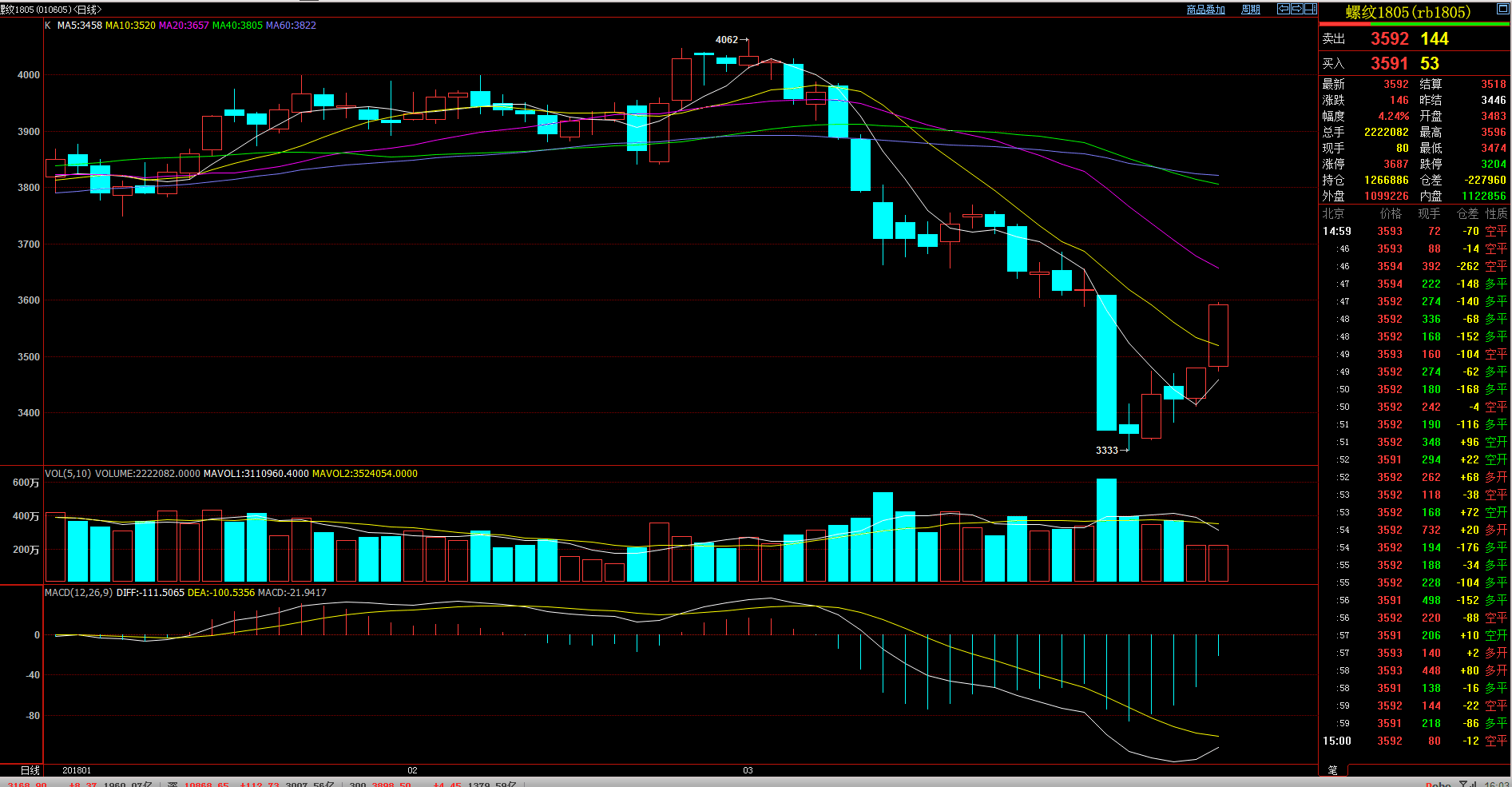Toggle the side panel layout icon
1512x787 pixels.
click(x=1311, y=9)
